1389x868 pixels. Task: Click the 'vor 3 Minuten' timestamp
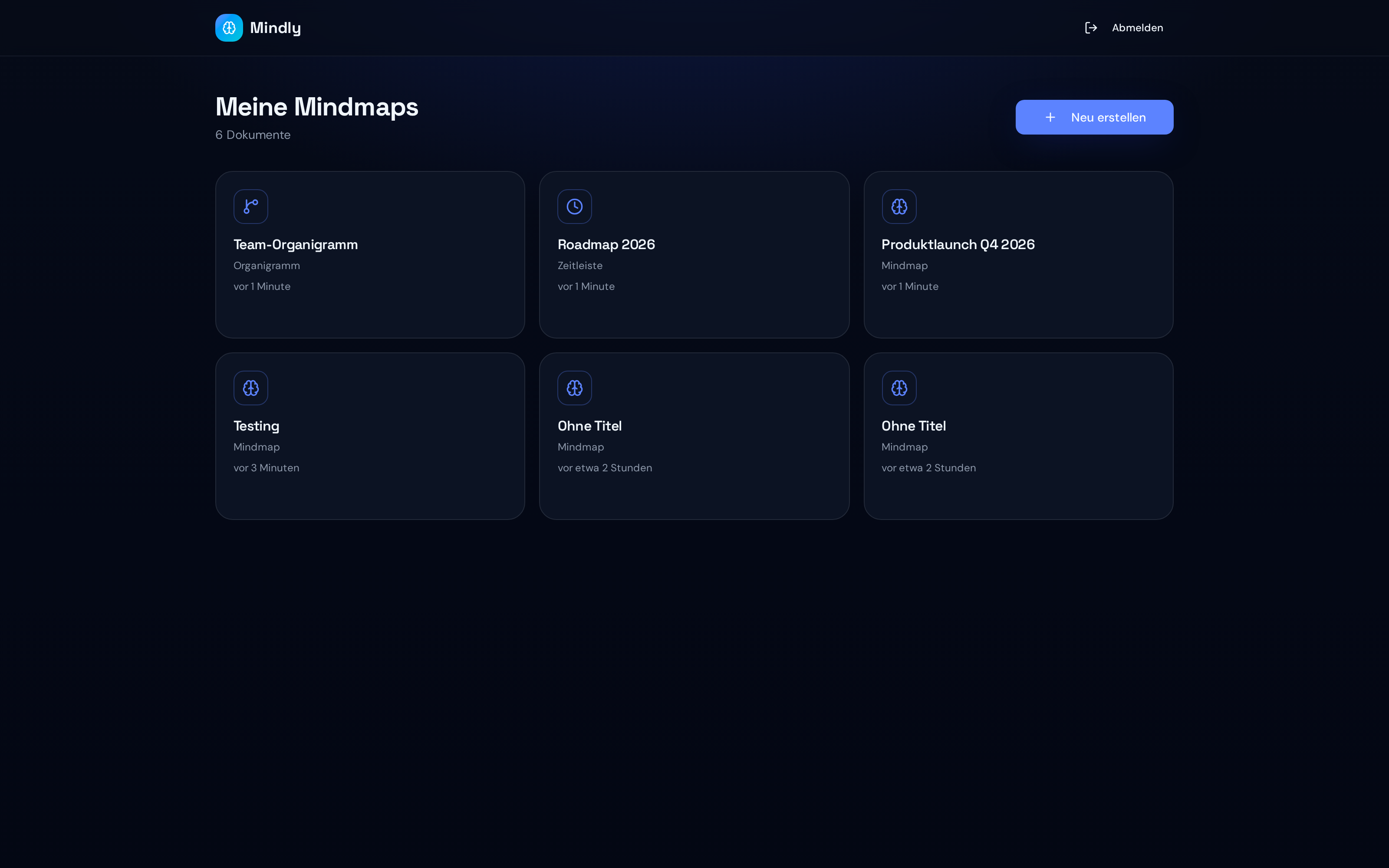click(x=267, y=468)
